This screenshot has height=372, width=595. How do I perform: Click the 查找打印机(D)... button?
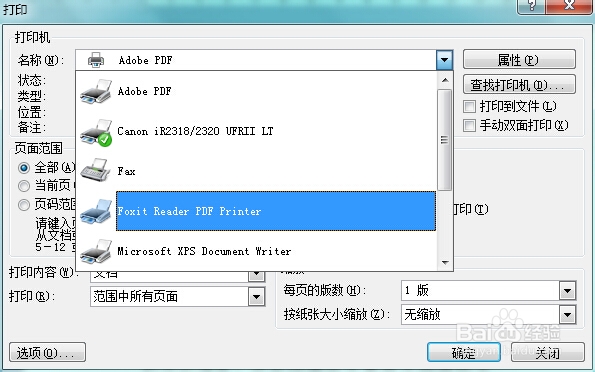(519, 84)
